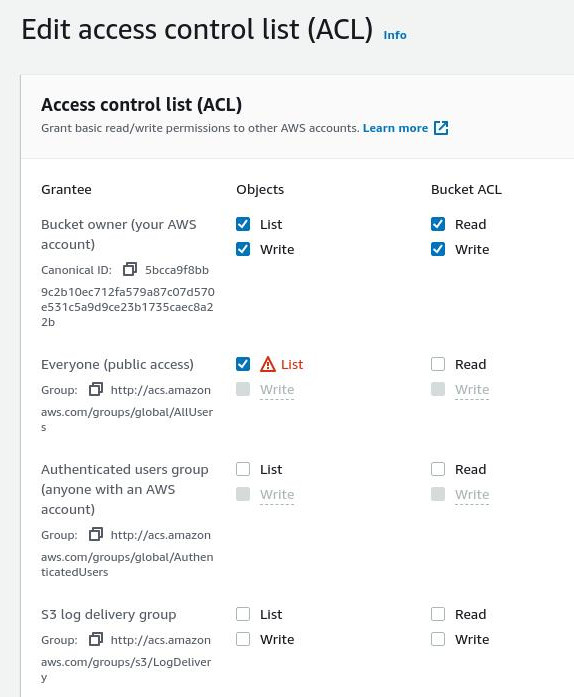The width and height of the screenshot is (574, 697).
Task: Check S3 log delivery group Bucket ACL Write
Action: coord(438,639)
